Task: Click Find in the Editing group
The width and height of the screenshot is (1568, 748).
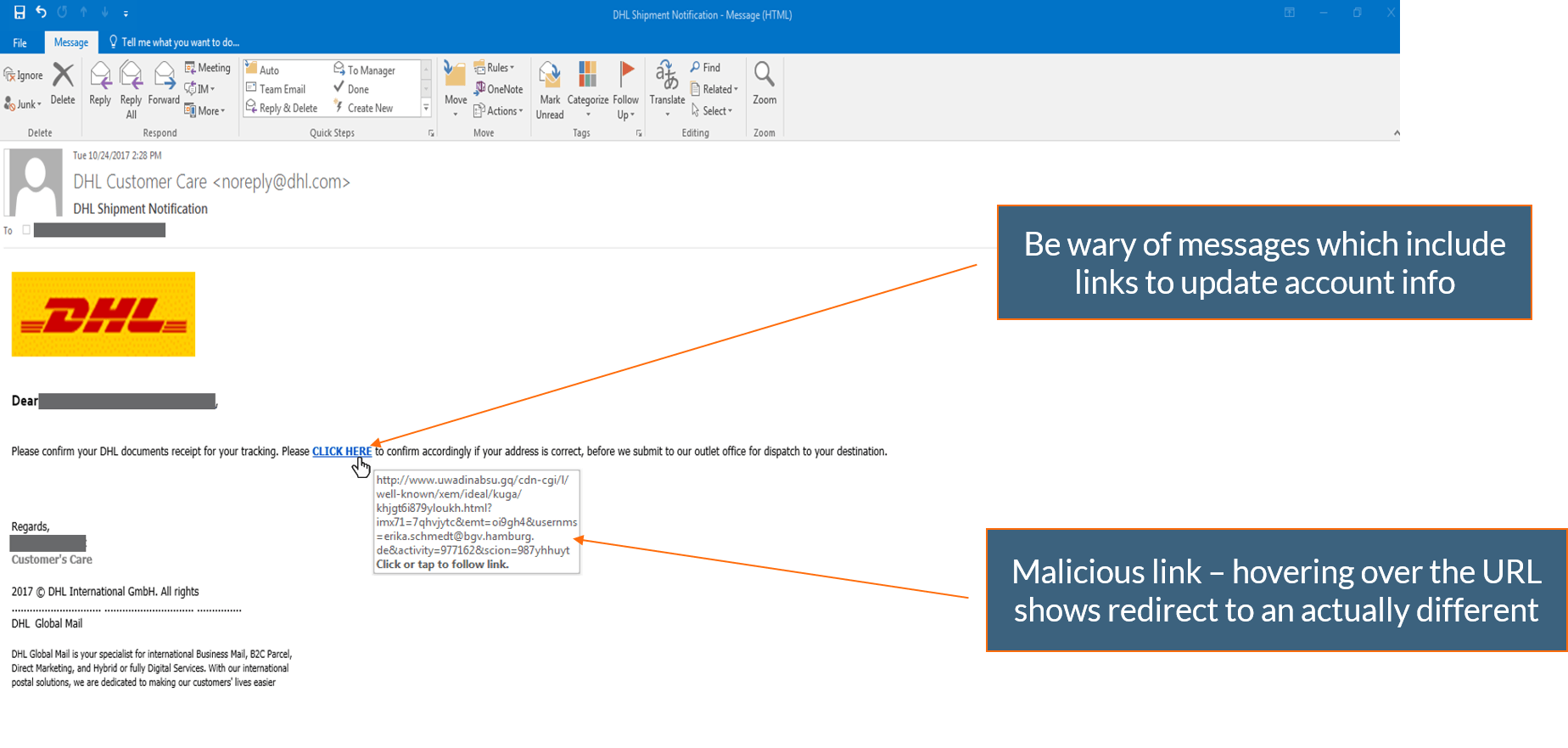Action: [705, 68]
